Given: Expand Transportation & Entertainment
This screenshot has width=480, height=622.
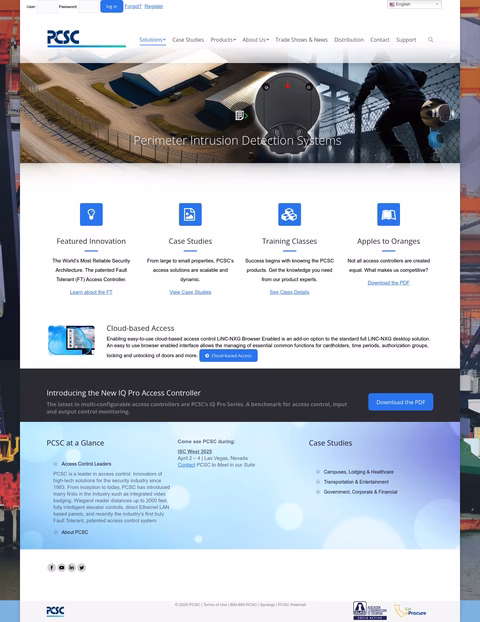Looking at the screenshot, I should pos(356,482).
